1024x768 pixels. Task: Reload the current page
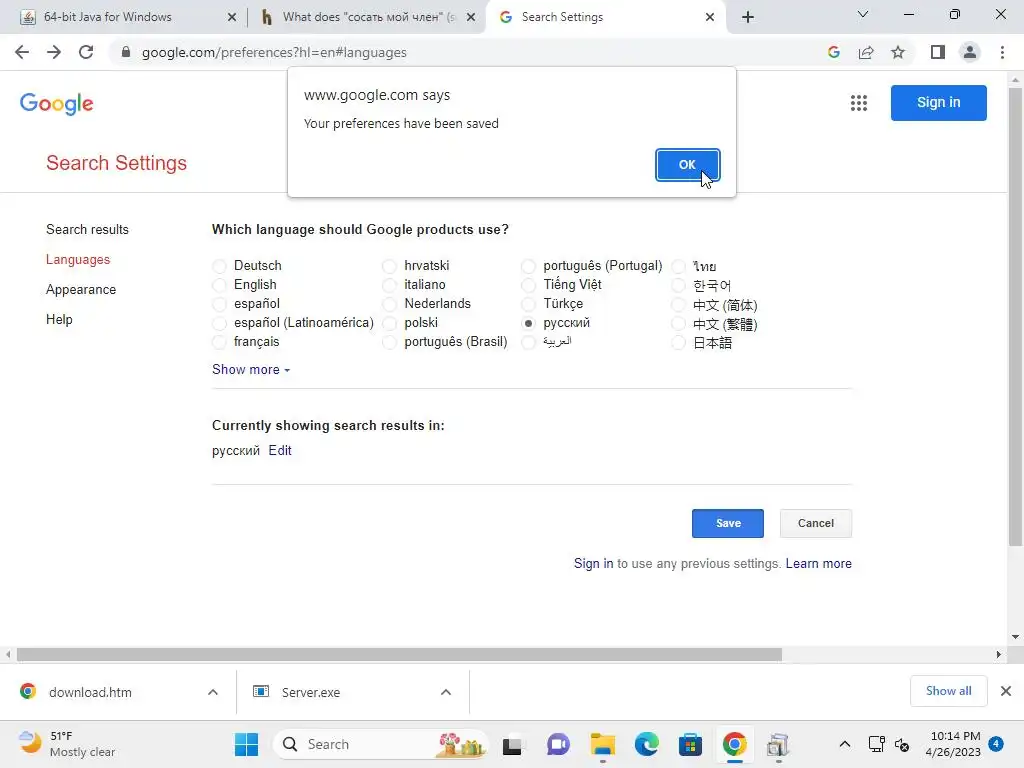pyautogui.click(x=86, y=52)
